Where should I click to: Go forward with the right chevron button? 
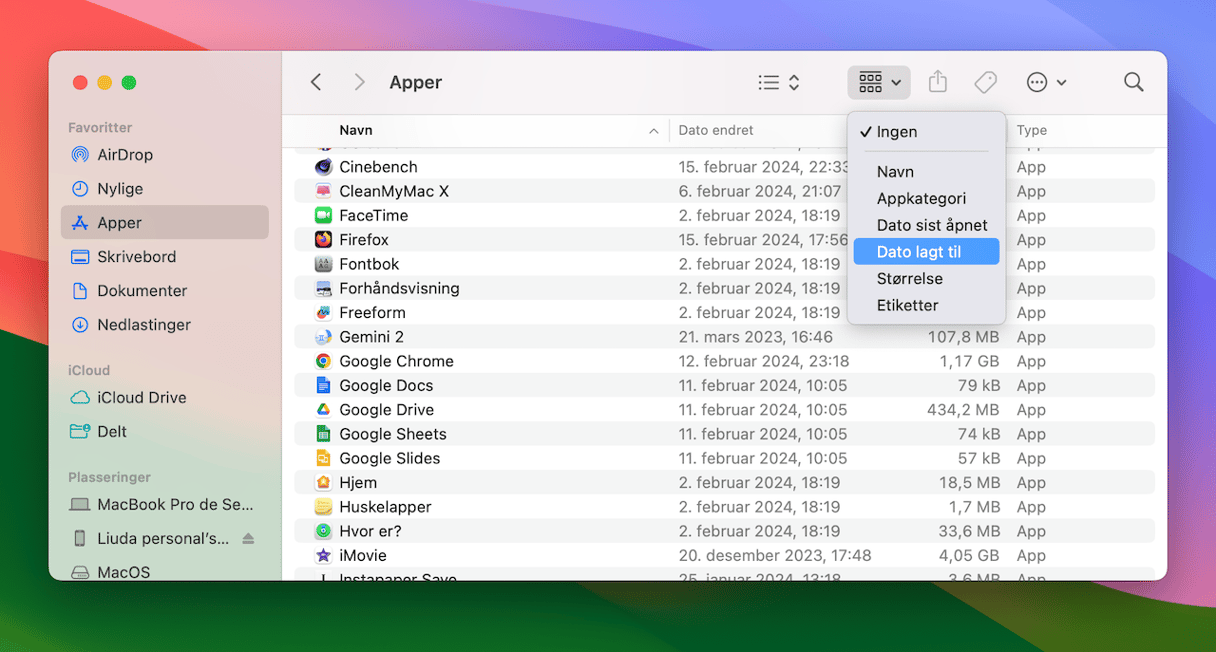point(359,82)
